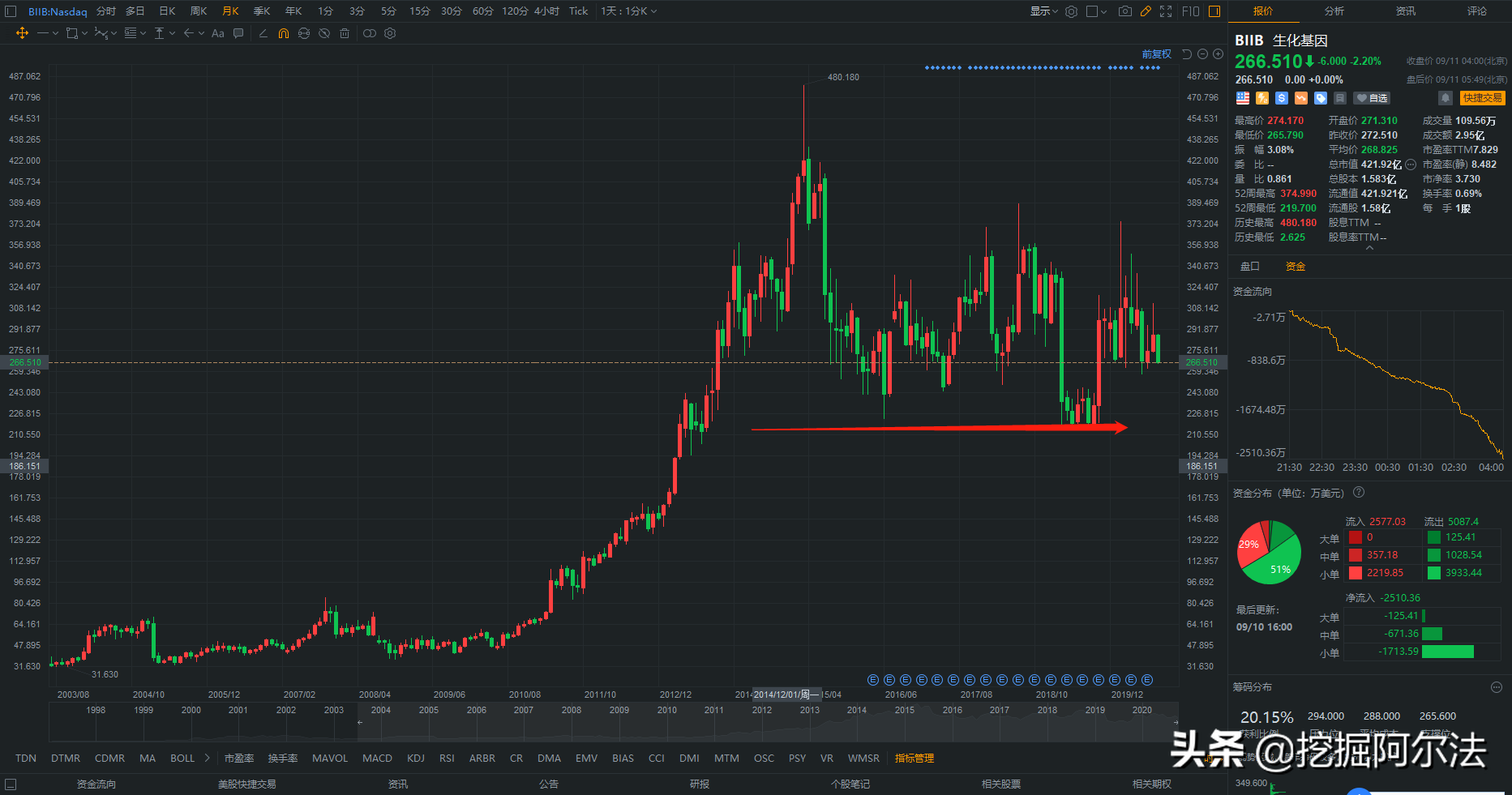This screenshot has width=1512, height=795.
Task: Toggle the pencil drawing toolbar
Action: tap(1146, 11)
